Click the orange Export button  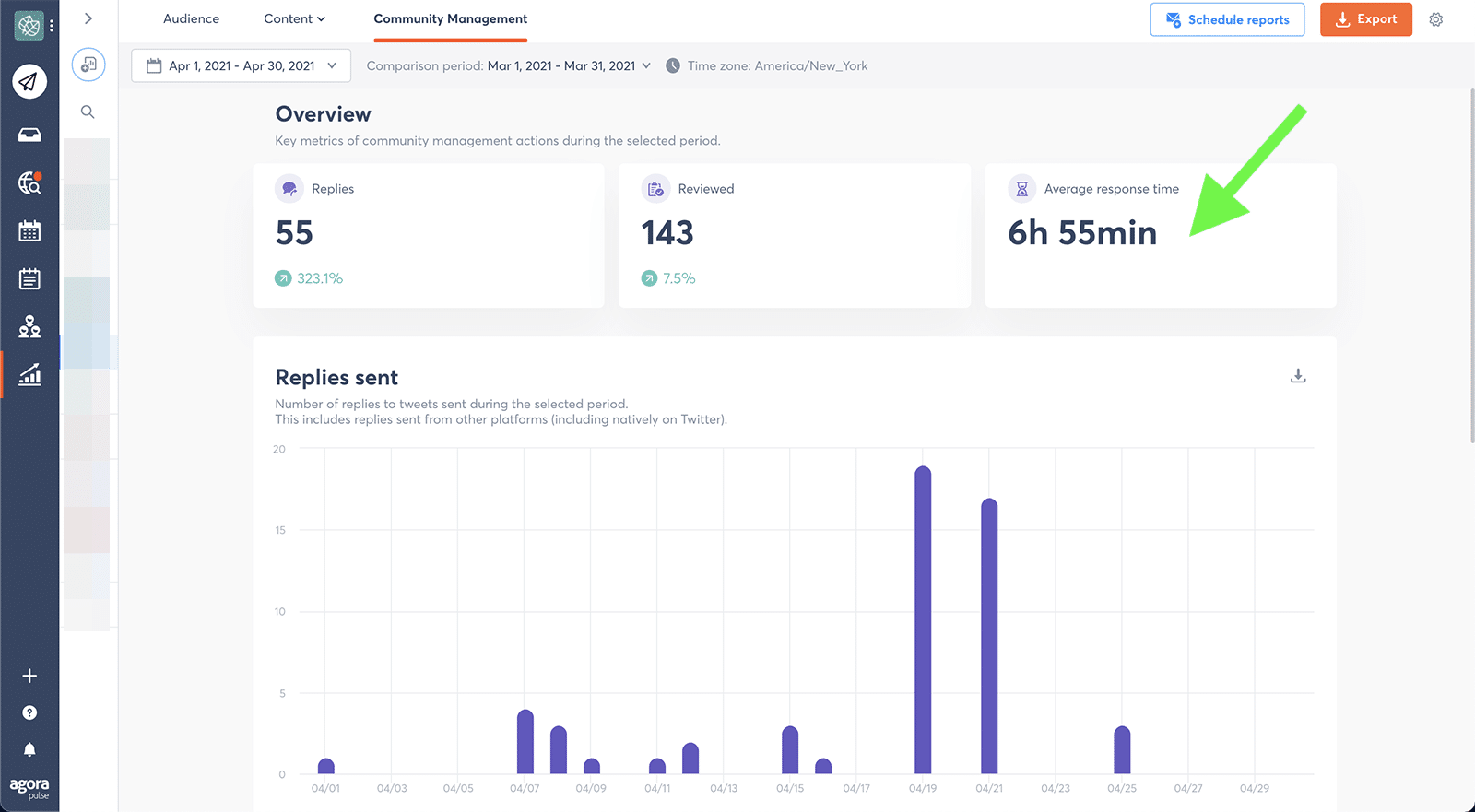1365,19
